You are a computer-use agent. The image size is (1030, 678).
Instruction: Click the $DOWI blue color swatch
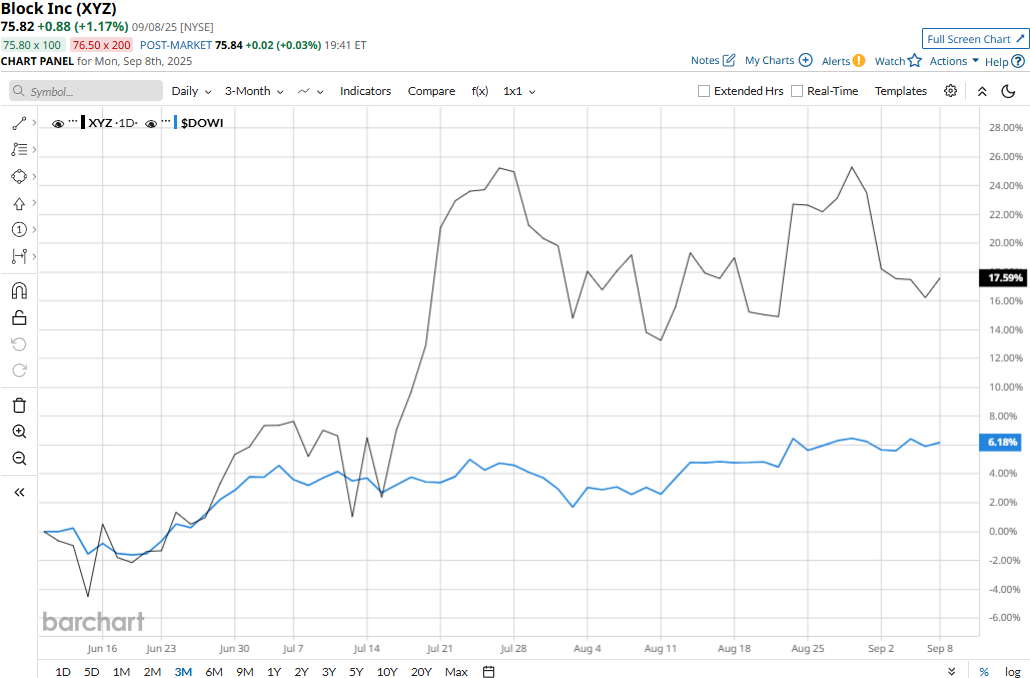click(x=175, y=122)
